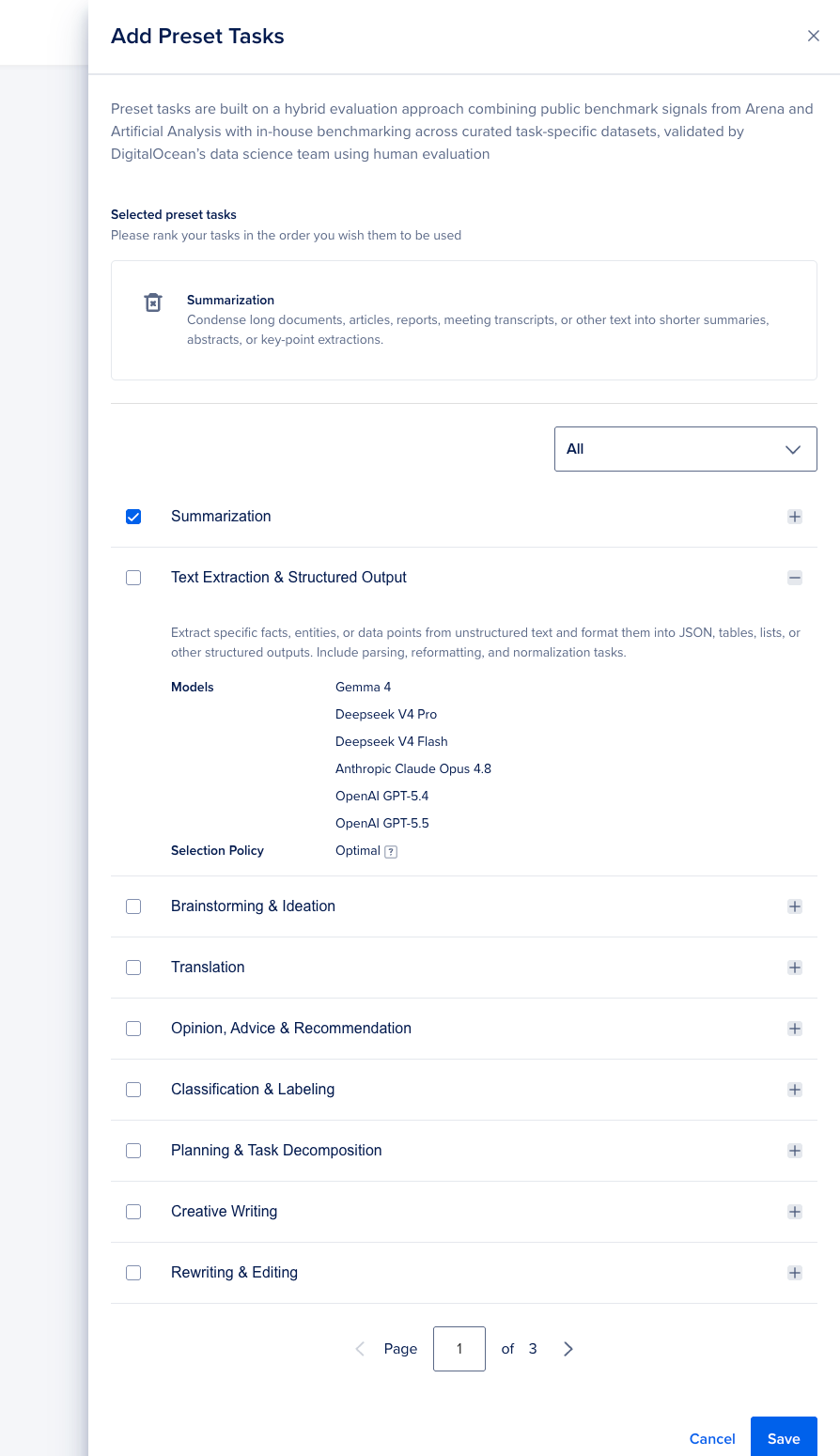Expand Brainstorming & Ideation details
Image resolution: width=840 pixels, height=1456 pixels.
(x=795, y=906)
